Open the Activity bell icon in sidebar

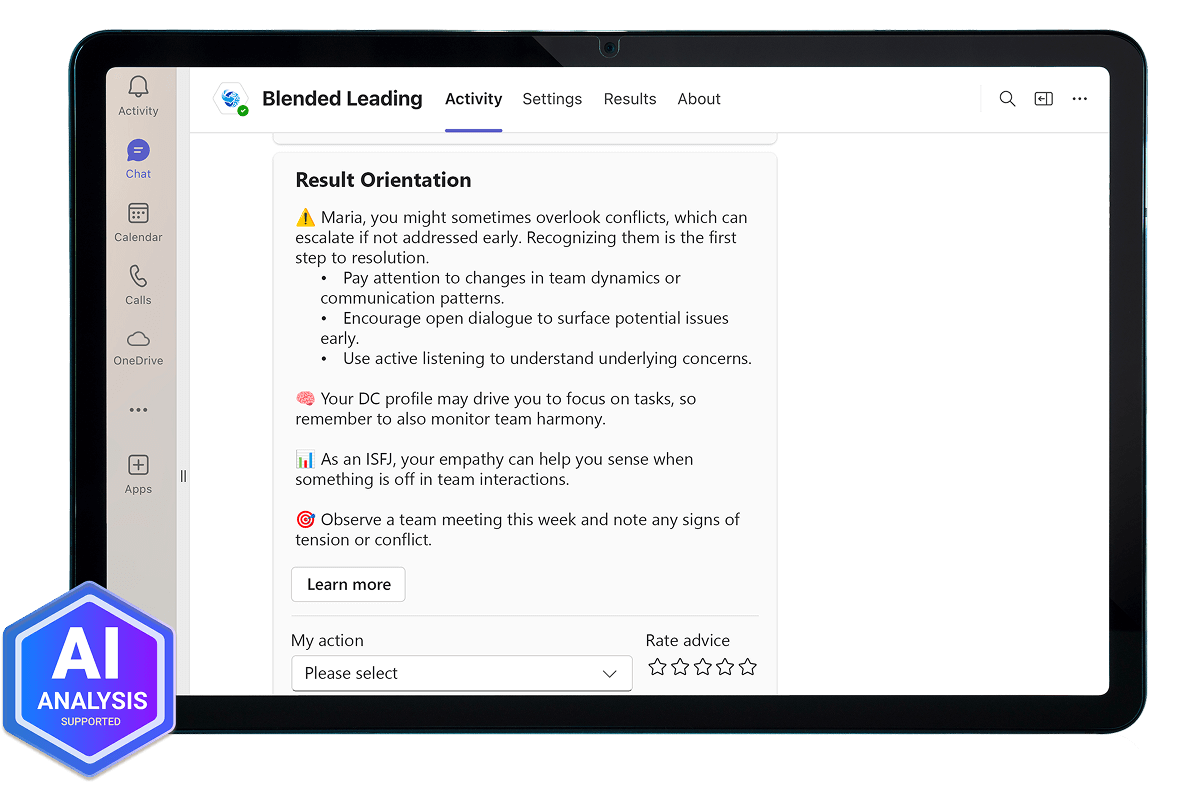(x=138, y=89)
